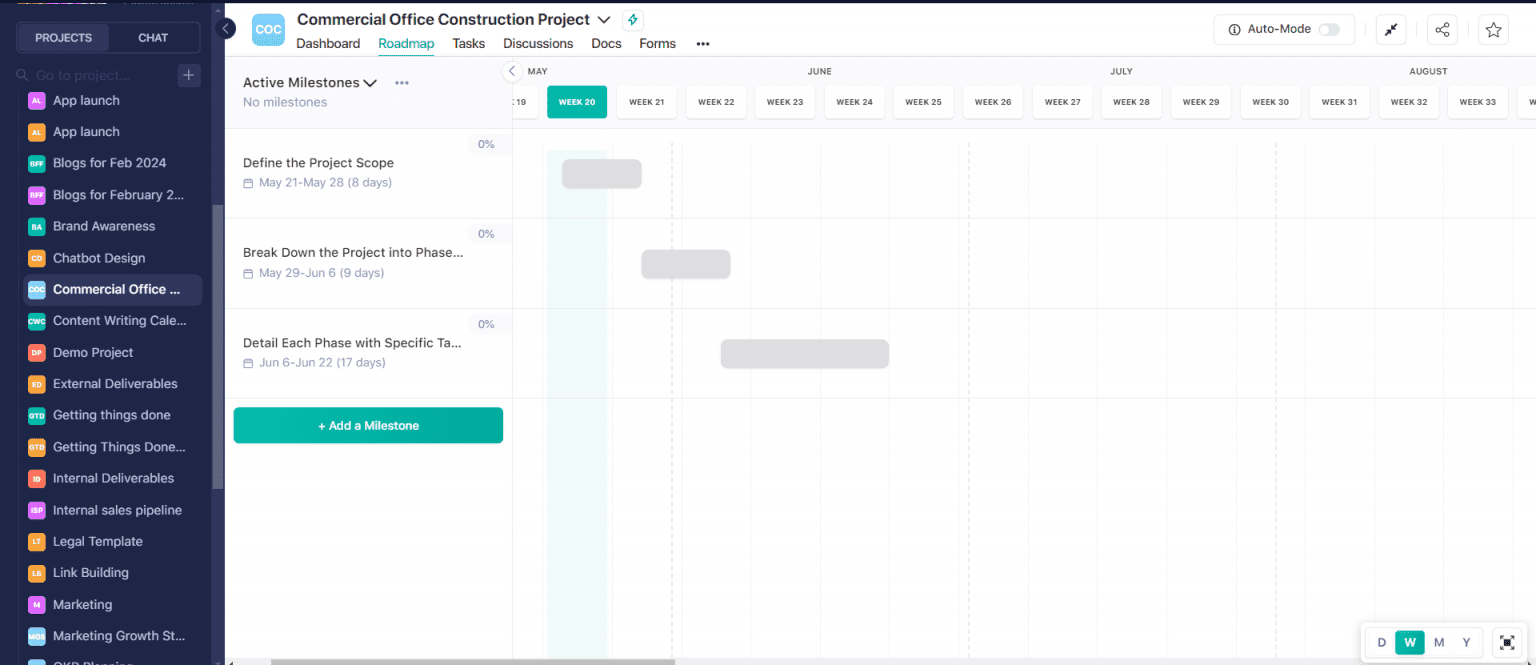The width and height of the screenshot is (1536, 665).
Task: Switch the timeline to Day view
Action: [x=1381, y=642]
